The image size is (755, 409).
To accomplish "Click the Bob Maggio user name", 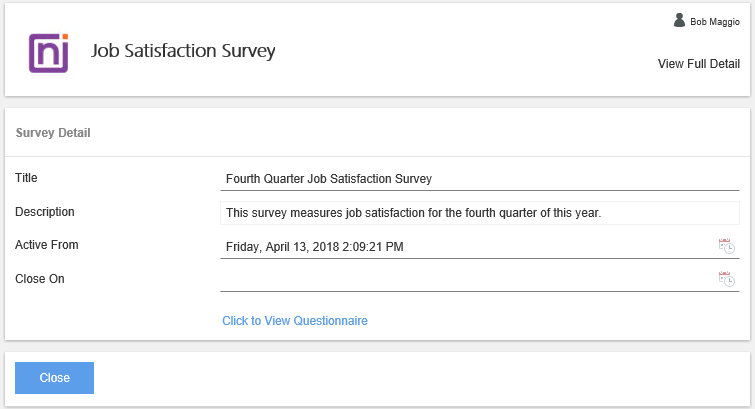I will click(x=715, y=21).
